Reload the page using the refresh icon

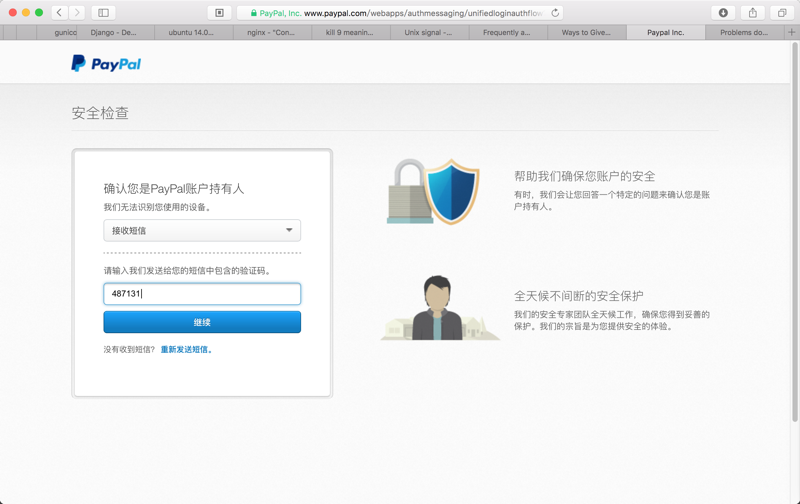point(555,13)
